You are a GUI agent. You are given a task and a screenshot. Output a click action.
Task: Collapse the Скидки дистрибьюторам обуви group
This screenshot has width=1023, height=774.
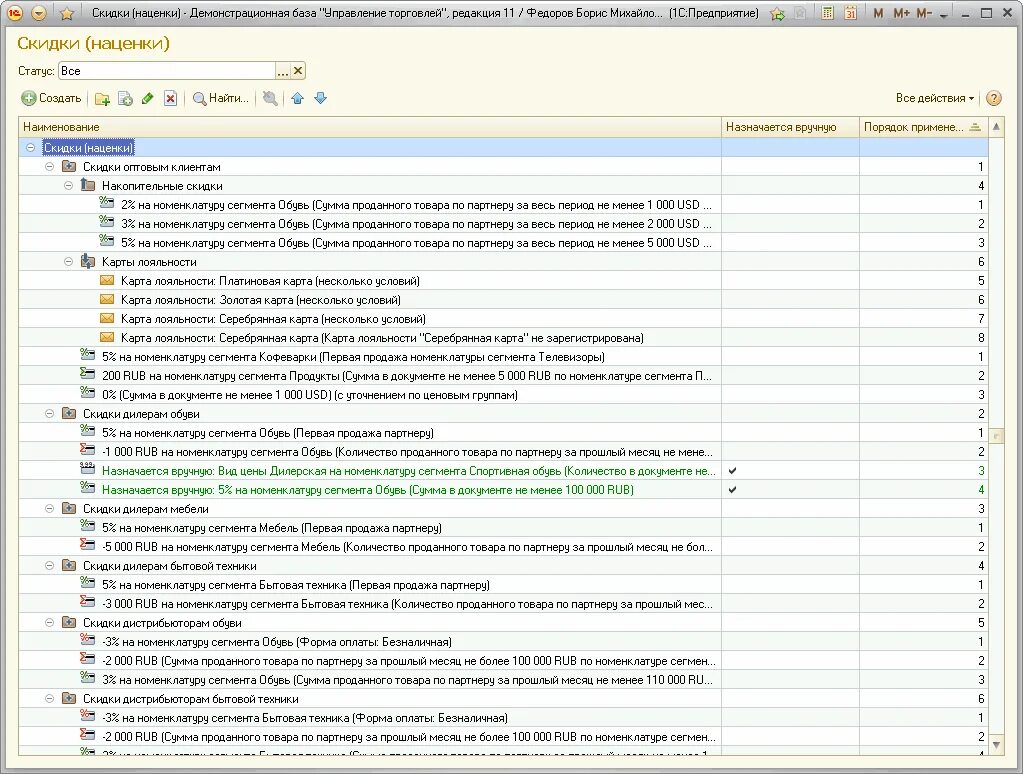tap(49, 623)
